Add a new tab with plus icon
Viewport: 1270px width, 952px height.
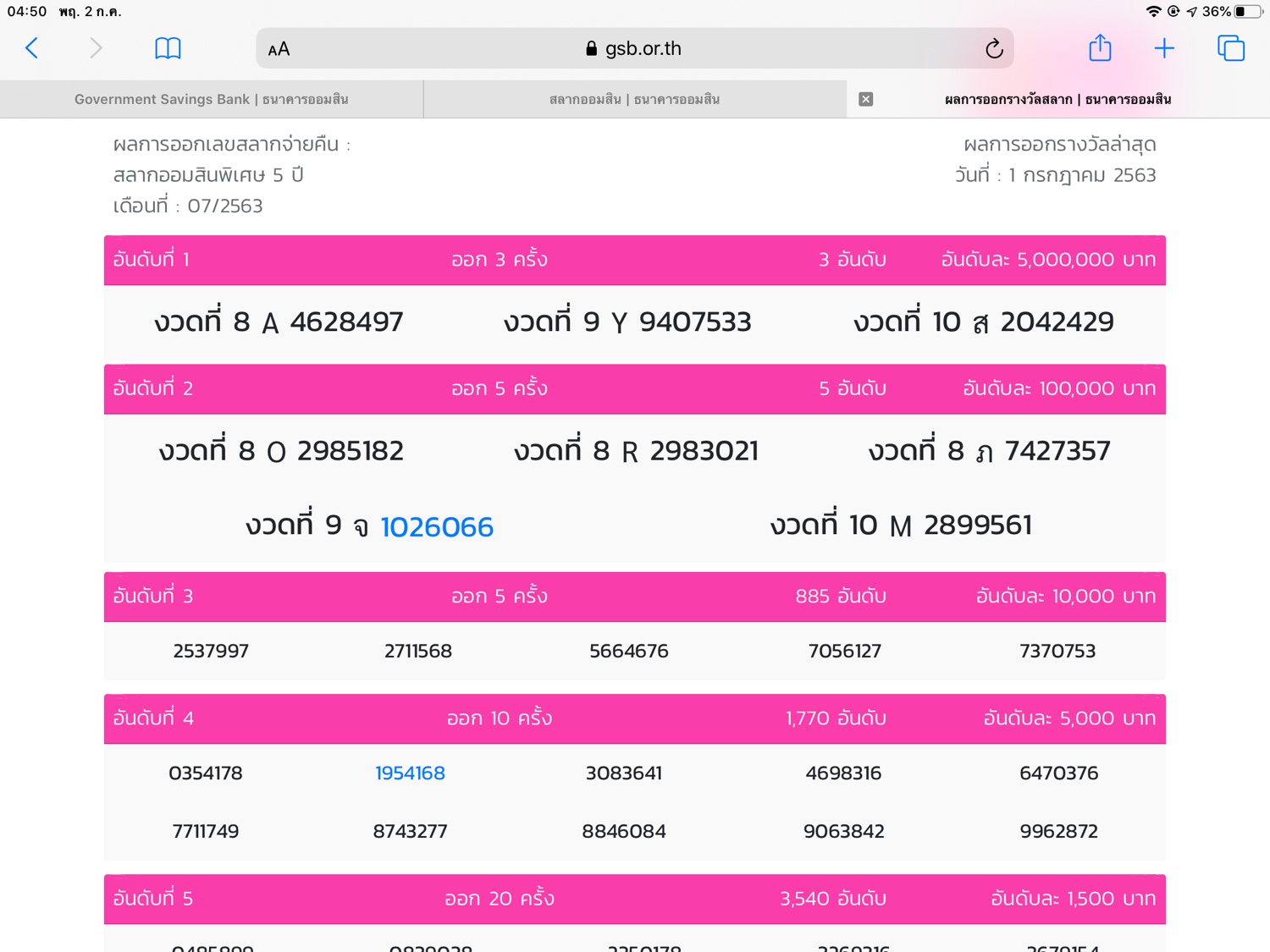pyautogui.click(x=1164, y=48)
